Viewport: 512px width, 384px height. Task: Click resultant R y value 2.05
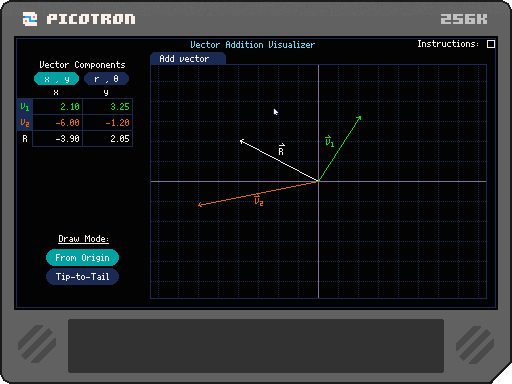point(108,139)
